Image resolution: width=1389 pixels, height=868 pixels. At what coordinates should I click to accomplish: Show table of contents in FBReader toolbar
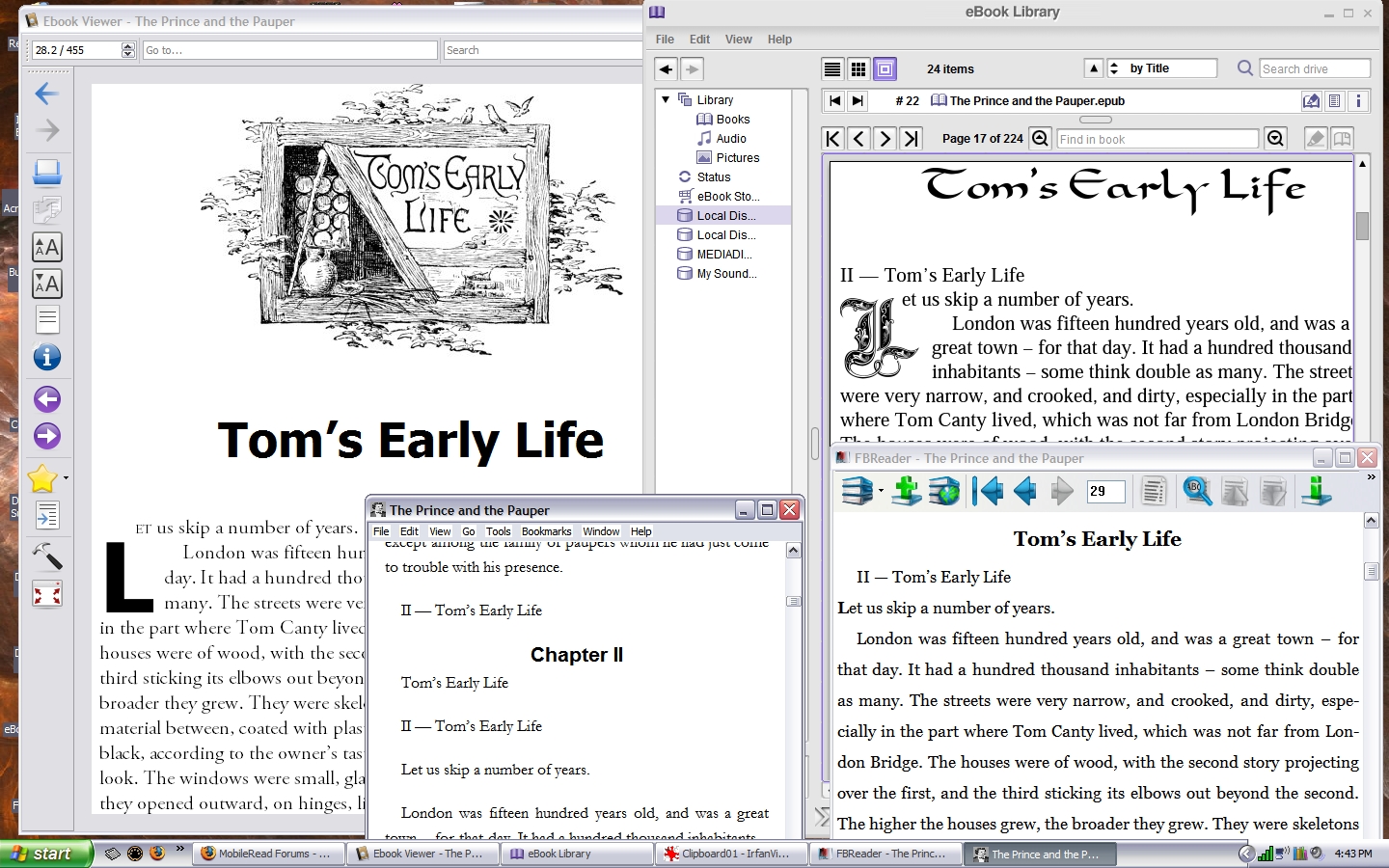pos(1153,491)
